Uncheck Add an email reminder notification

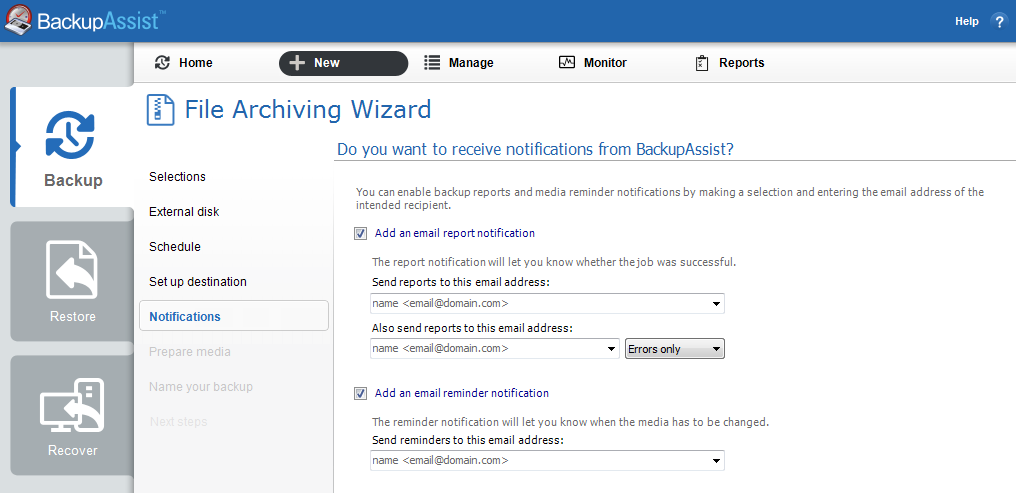pos(361,394)
